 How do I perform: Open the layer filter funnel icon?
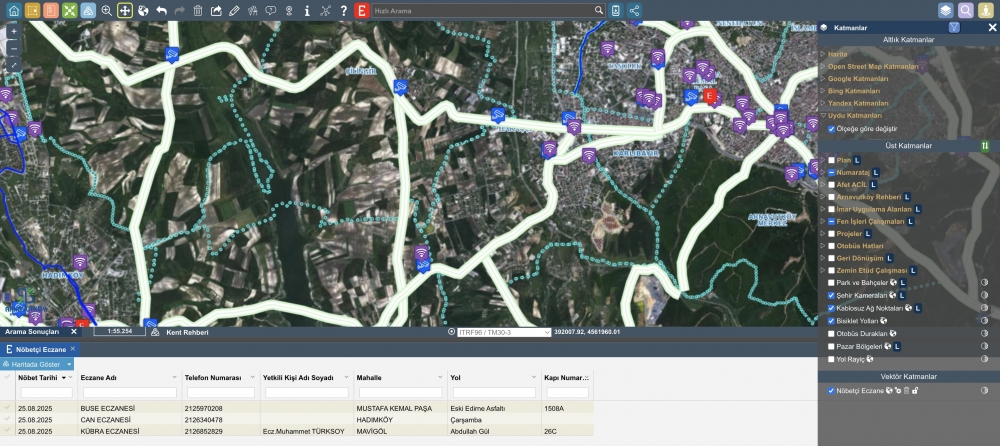pyautogui.click(x=954, y=28)
